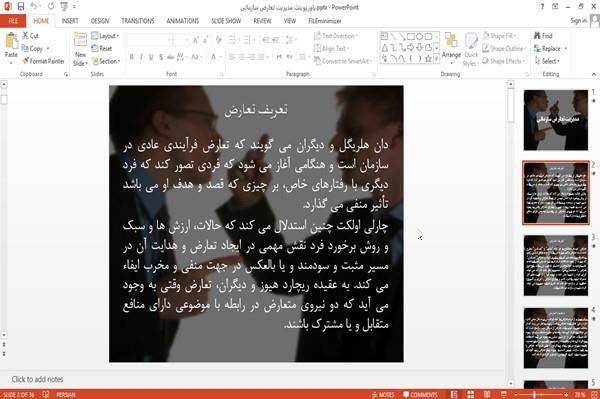Select slide 3 thumbnail
The image size is (600, 399).
click(556, 265)
